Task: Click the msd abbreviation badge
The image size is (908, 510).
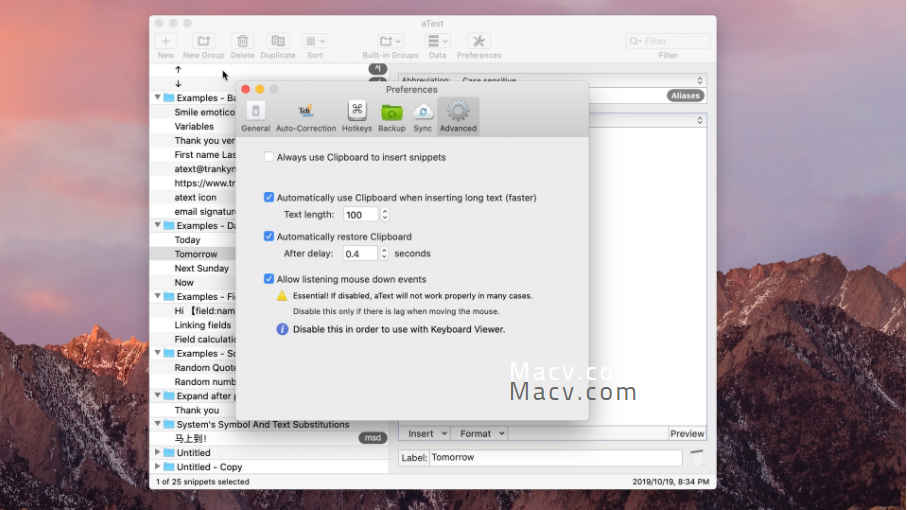Action: [372, 438]
